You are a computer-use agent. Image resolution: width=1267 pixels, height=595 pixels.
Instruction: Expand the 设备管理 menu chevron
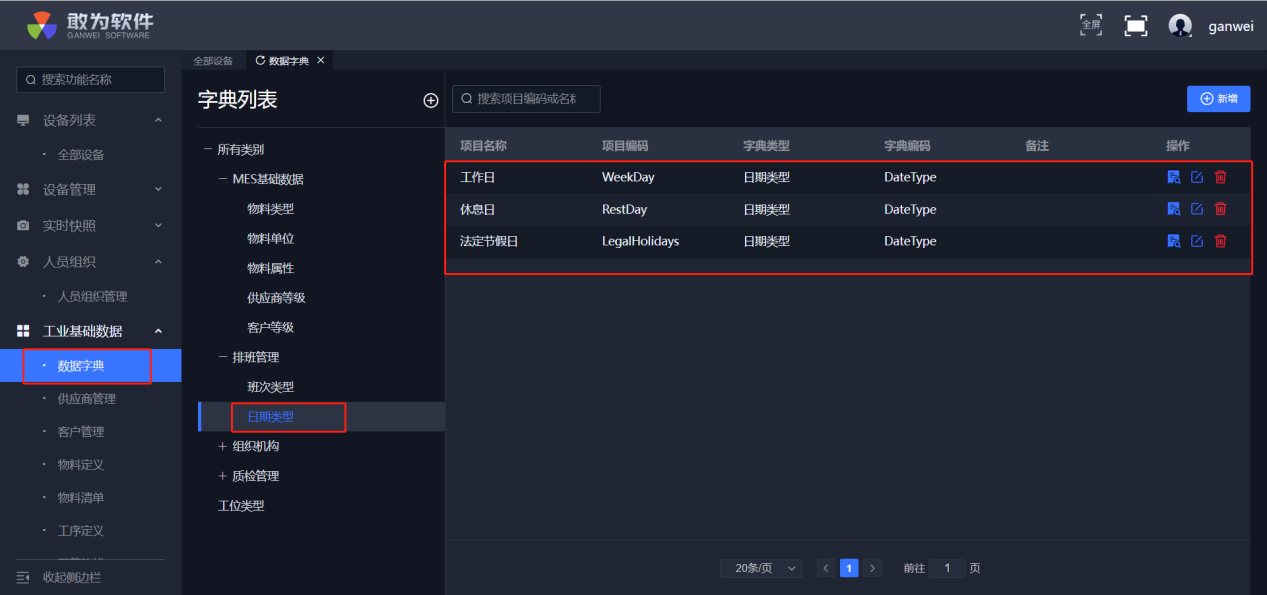[158, 189]
